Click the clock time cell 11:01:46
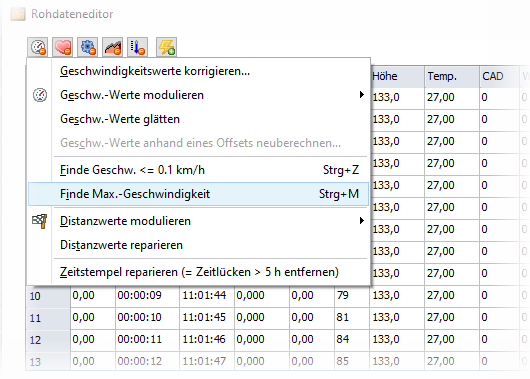 click(x=207, y=340)
